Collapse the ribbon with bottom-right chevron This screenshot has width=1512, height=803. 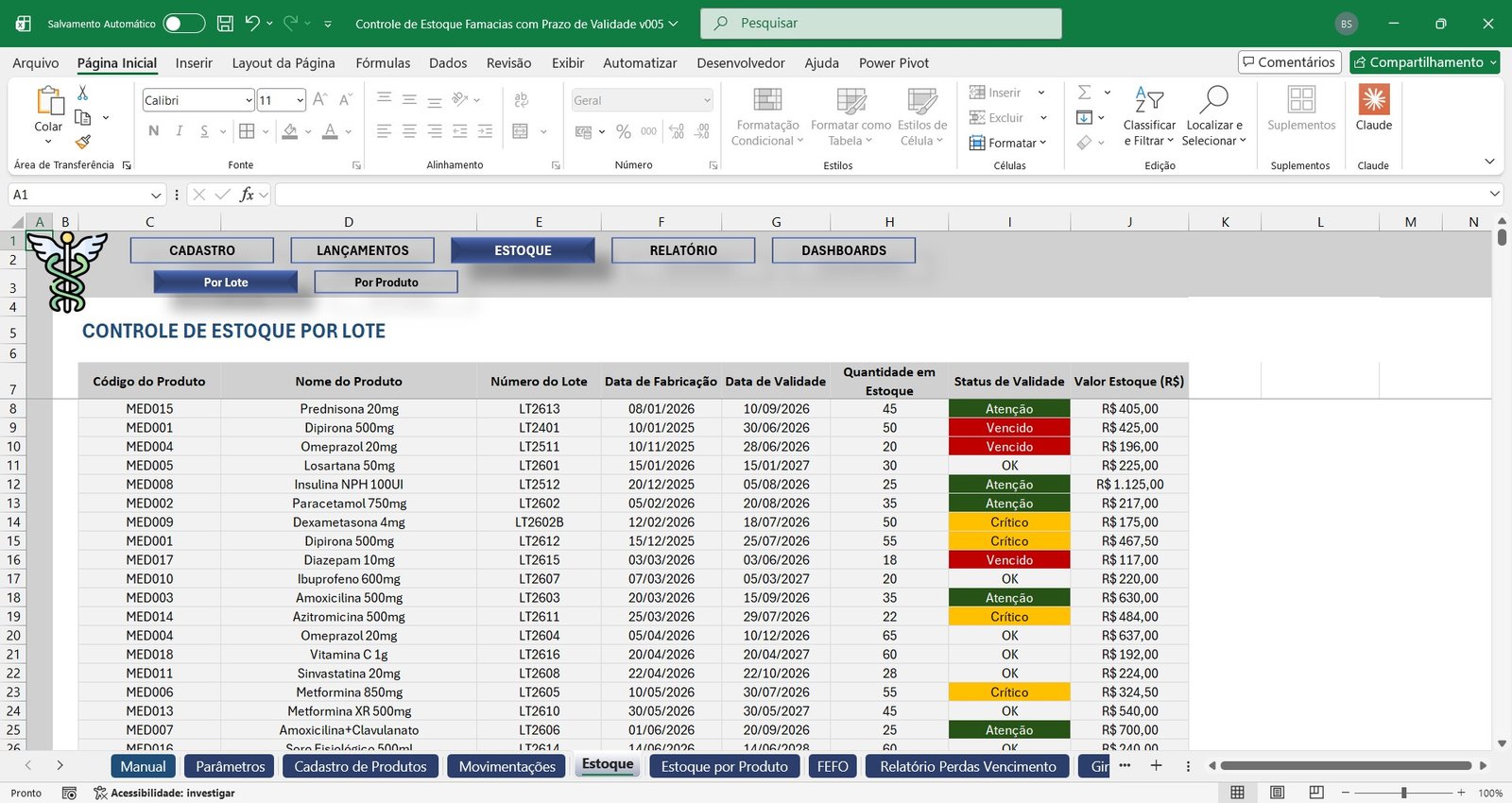click(1489, 162)
